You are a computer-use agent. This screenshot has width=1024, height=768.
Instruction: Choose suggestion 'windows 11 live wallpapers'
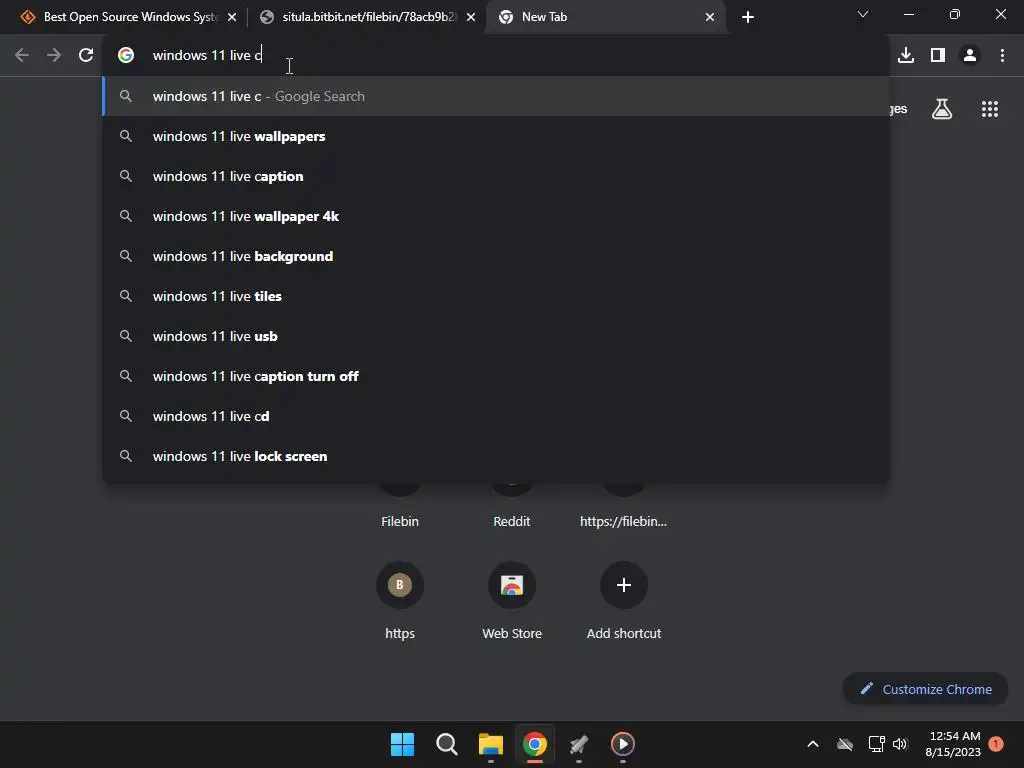click(496, 136)
